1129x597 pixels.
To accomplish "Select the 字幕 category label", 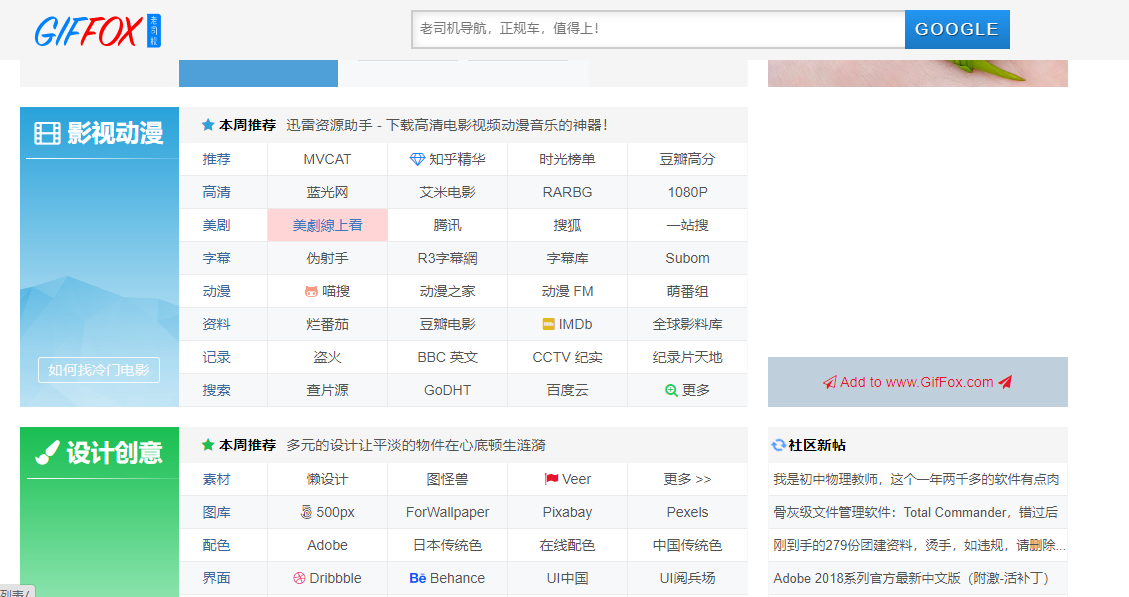I will [216, 259].
